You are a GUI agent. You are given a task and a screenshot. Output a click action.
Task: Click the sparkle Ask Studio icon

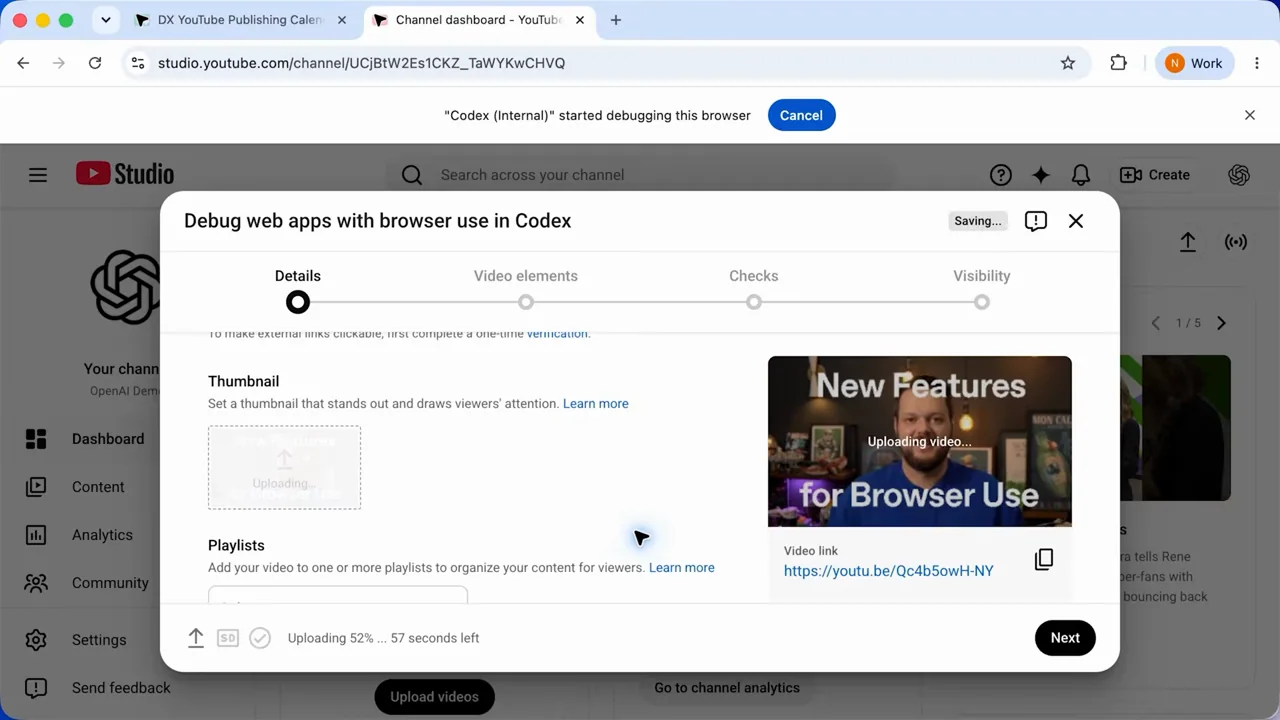[1041, 175]
